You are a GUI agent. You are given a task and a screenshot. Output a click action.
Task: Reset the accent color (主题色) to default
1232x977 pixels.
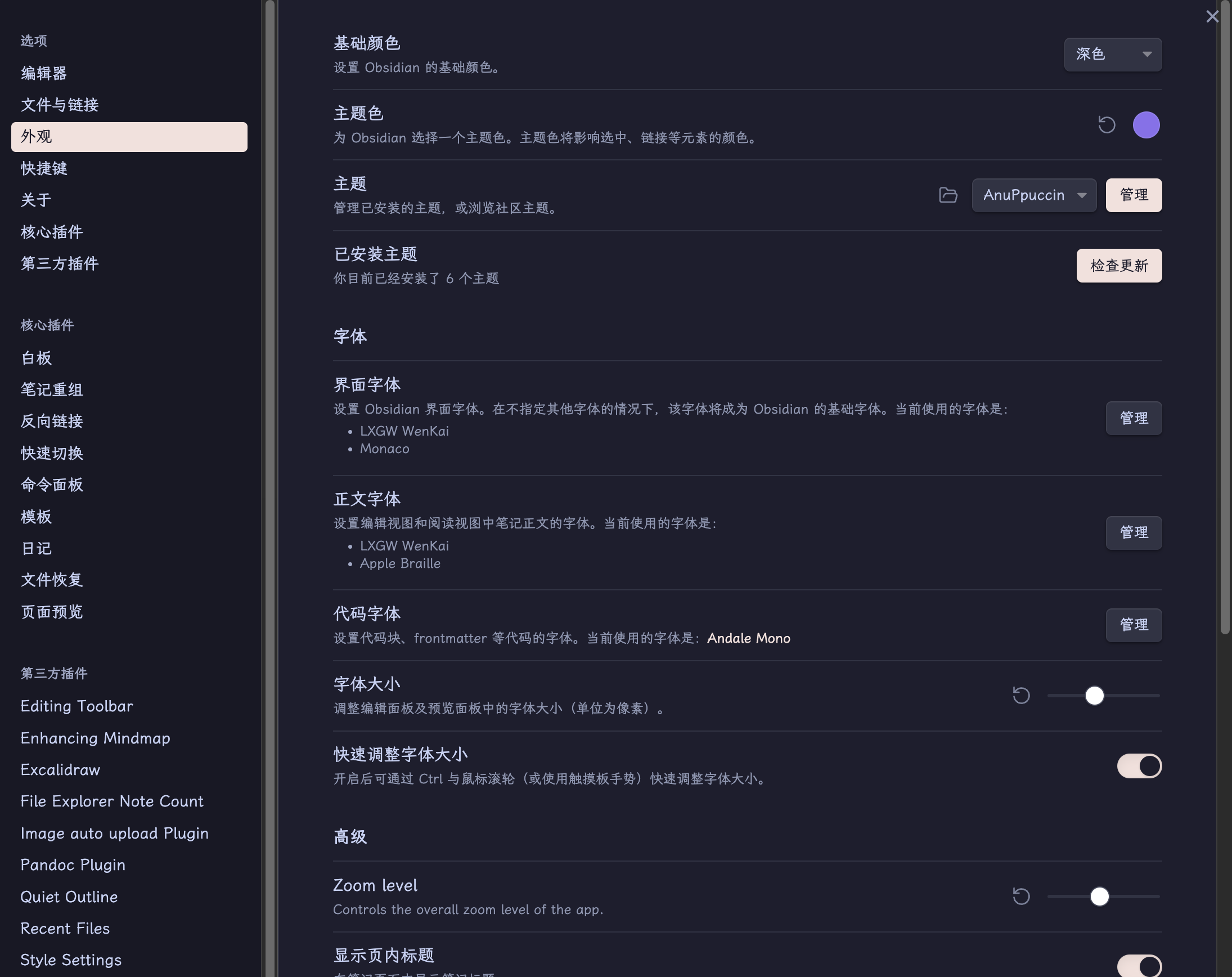click(x=1107, y=124)
